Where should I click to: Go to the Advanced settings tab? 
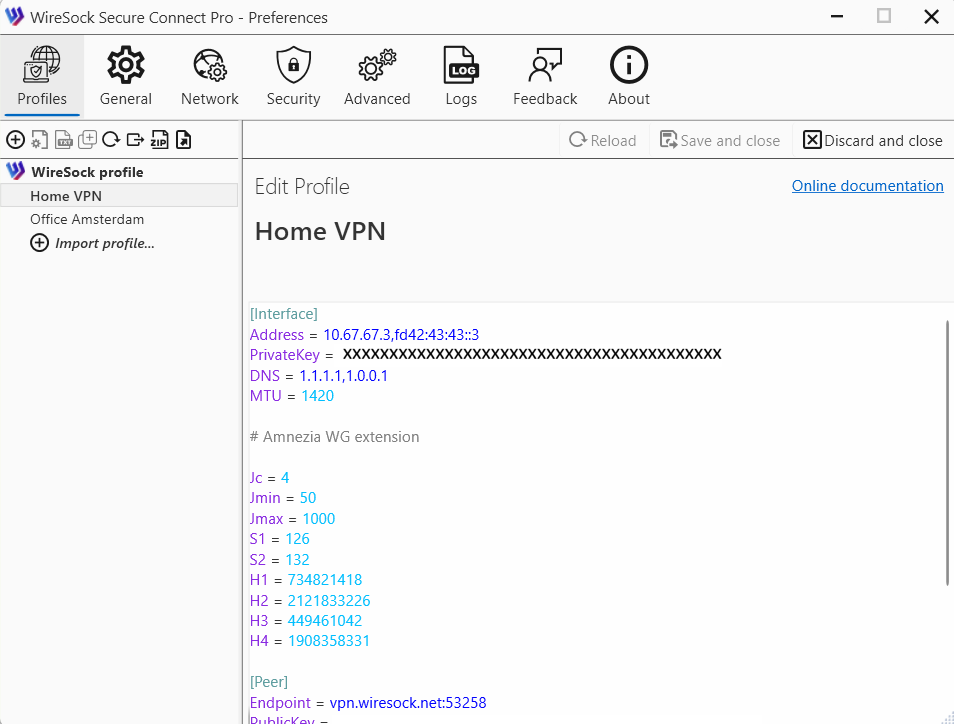377,77
